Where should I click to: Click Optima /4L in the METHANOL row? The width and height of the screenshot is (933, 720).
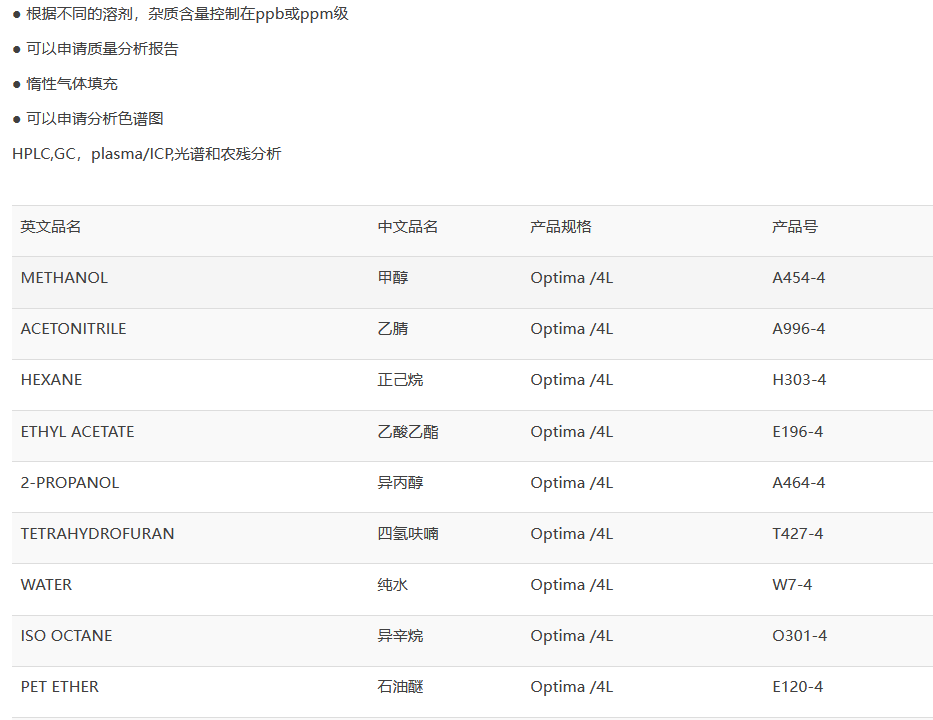(572, 278)
